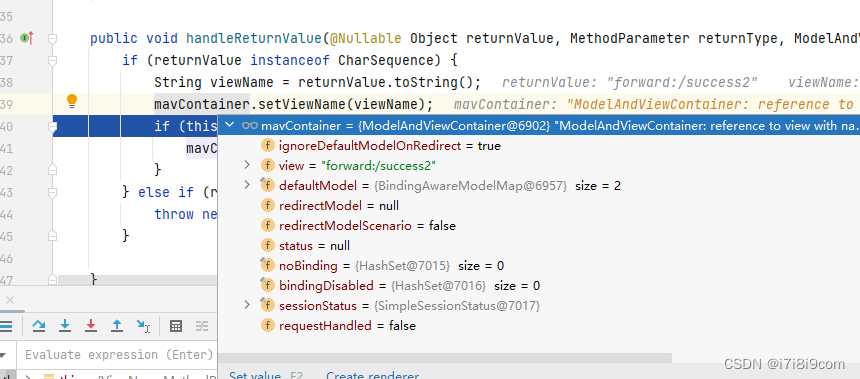Collapse the mavContainer root node
The image size is (860, 379).
(230, 126)
